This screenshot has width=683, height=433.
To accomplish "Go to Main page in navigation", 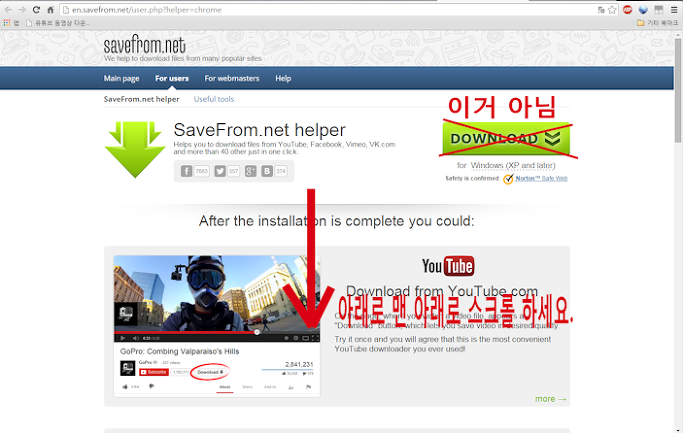I will tap(121, 78).
